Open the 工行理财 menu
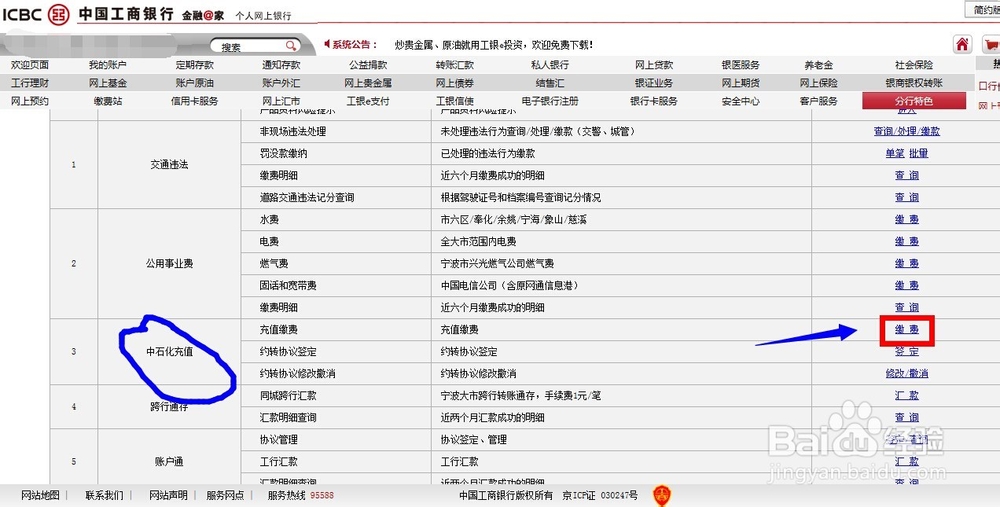This screenshot has width=1000, height=507. click(x=30, y=83)
